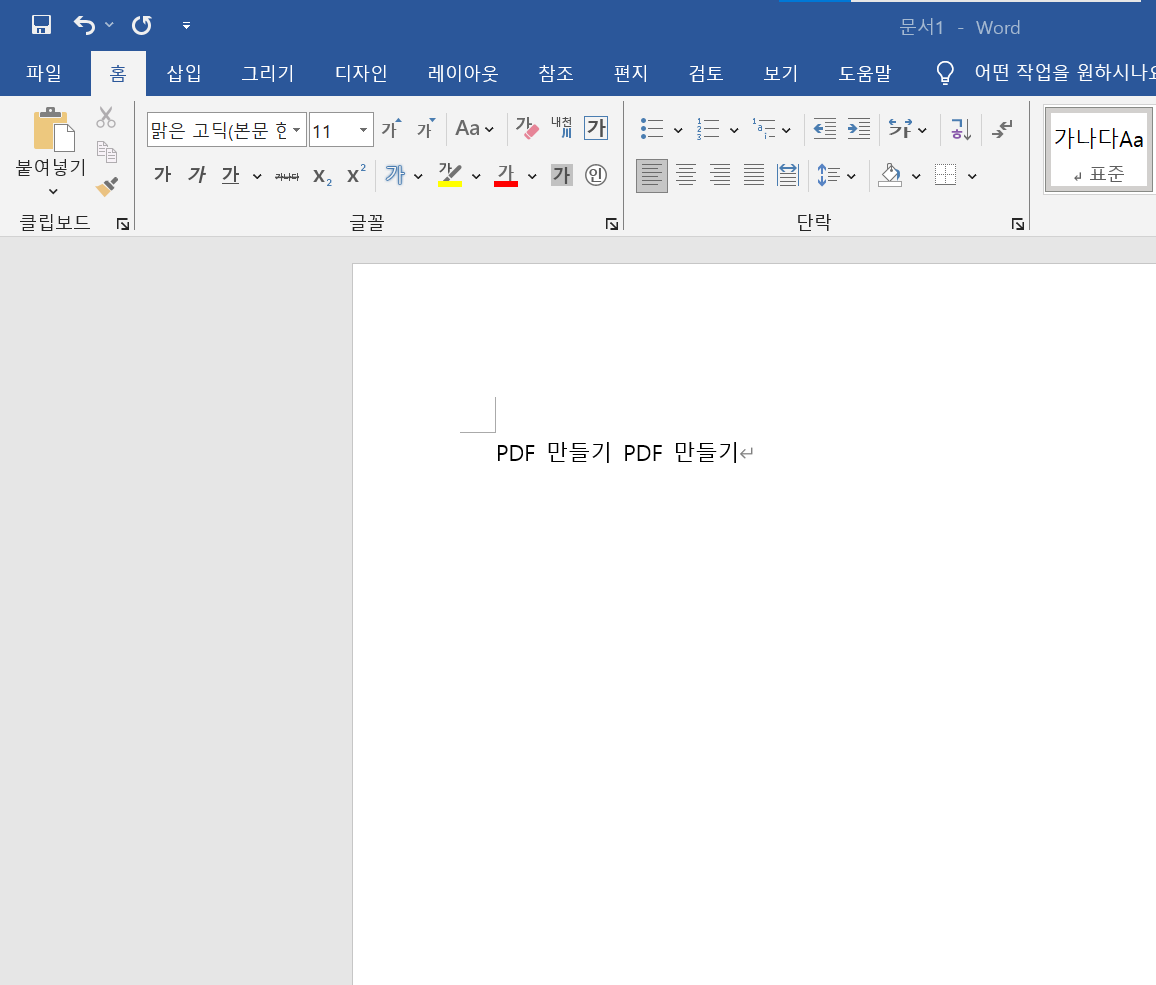Toggle italic formatting
Viewport: 1156px width, 985px height.
(x=196, y=174)
